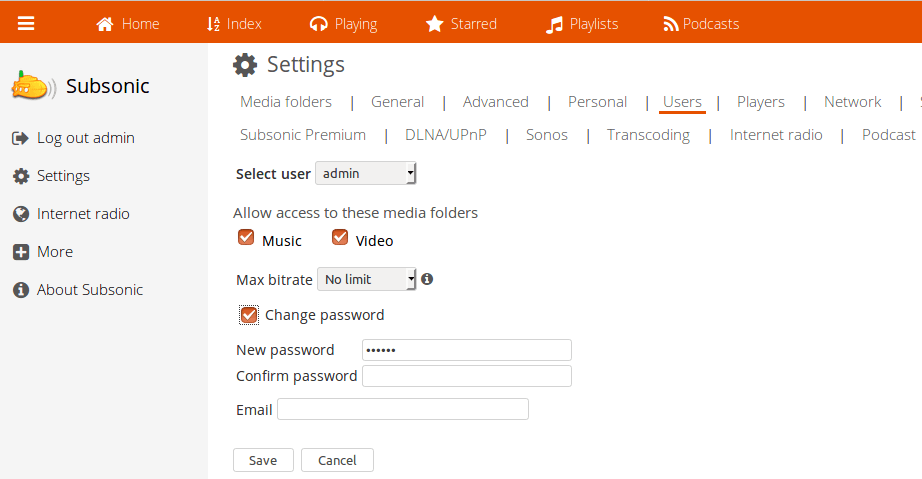
Task: Open the hamburger menu icon
Action: pyautogui.click(x=26, y=23)
